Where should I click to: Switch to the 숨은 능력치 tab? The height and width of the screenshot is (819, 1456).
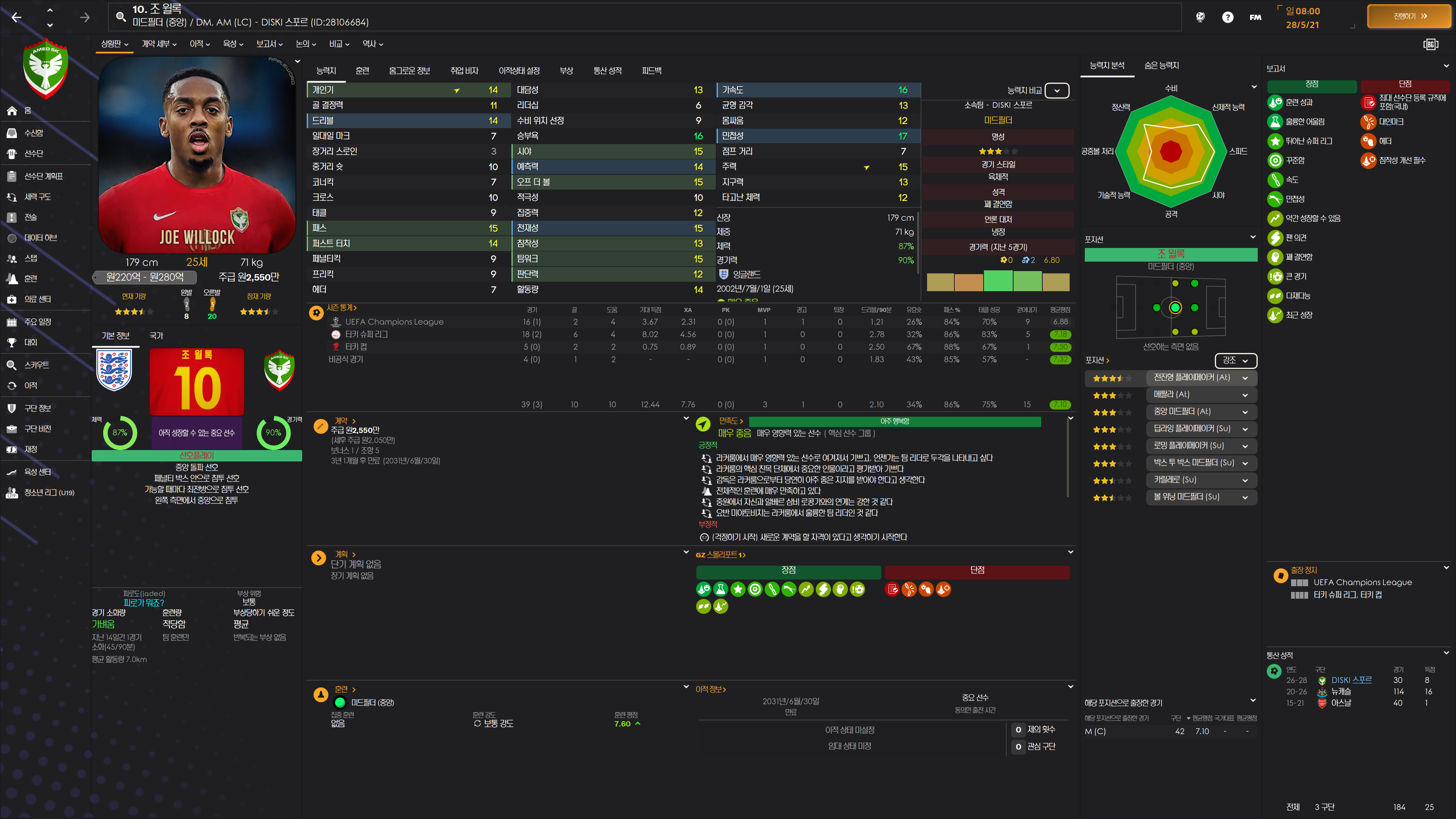[1161, 66]
